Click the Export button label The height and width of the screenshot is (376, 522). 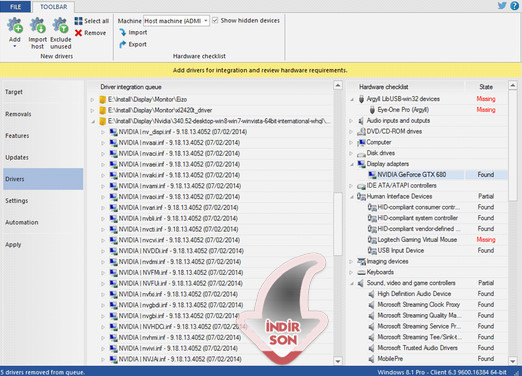coord(138,44)
